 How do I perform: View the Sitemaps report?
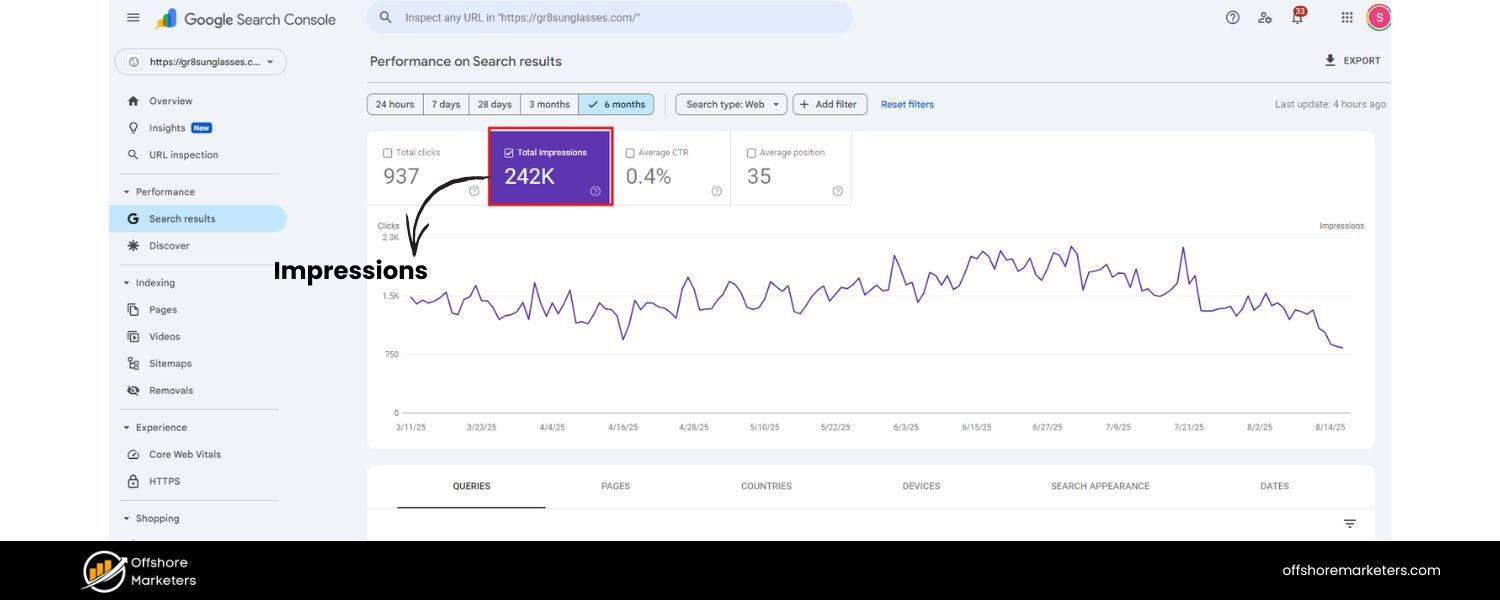tap(170, 362)
